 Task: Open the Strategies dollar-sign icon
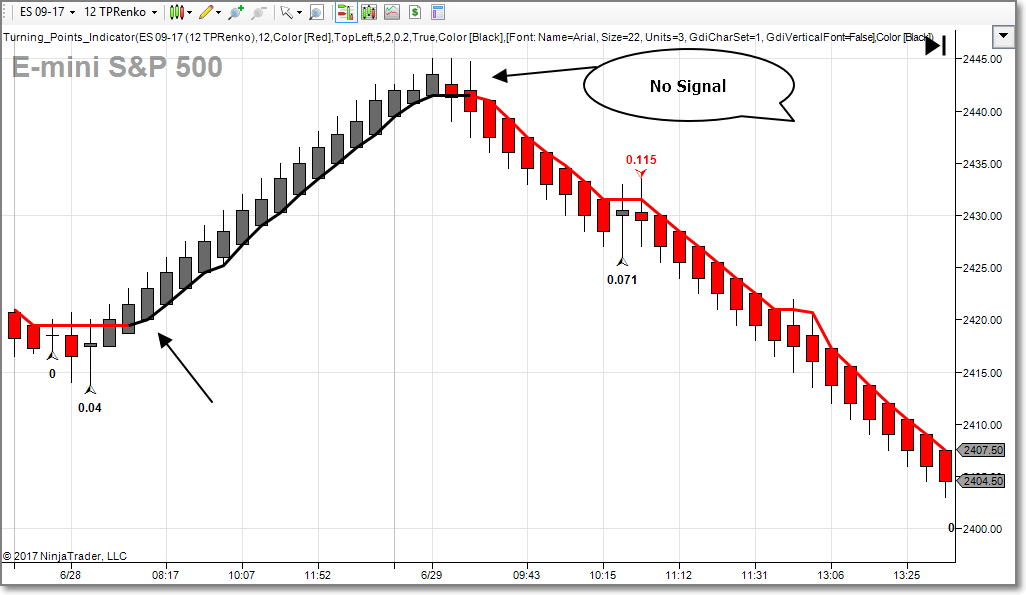(x=413, y=12)
